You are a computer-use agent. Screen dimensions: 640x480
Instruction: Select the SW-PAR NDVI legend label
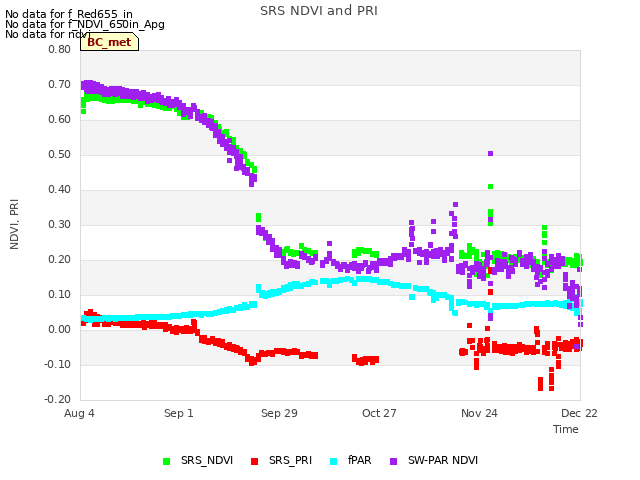pyautogui.click(x=443, y=460)
